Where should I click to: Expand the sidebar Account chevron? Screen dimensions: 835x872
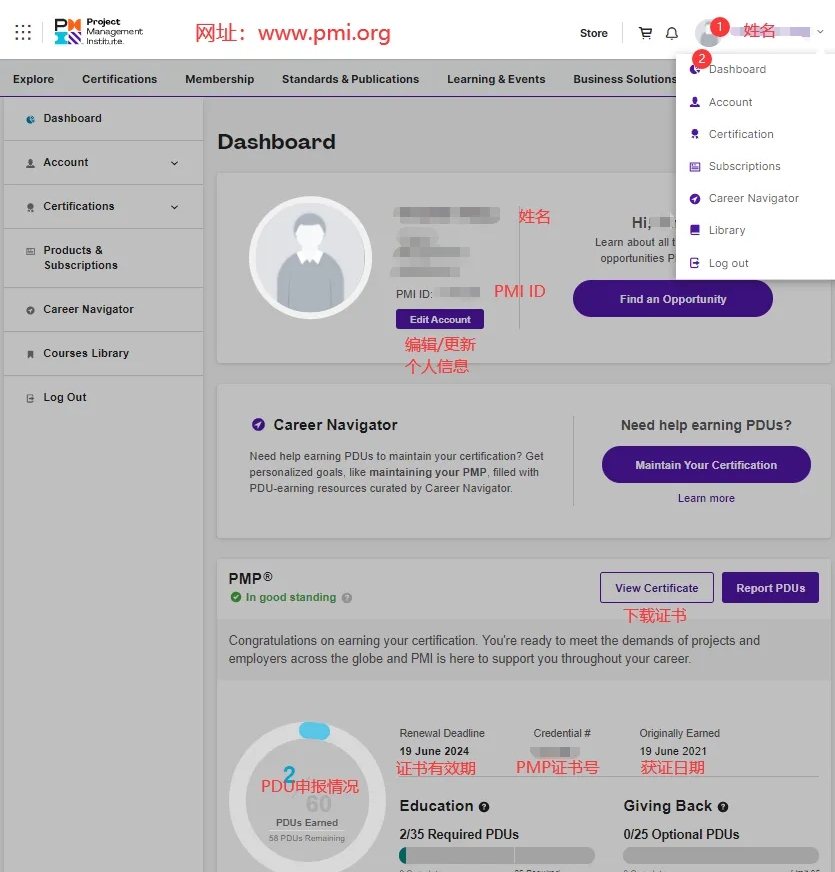pyautogui.click(x=175, y=163)
